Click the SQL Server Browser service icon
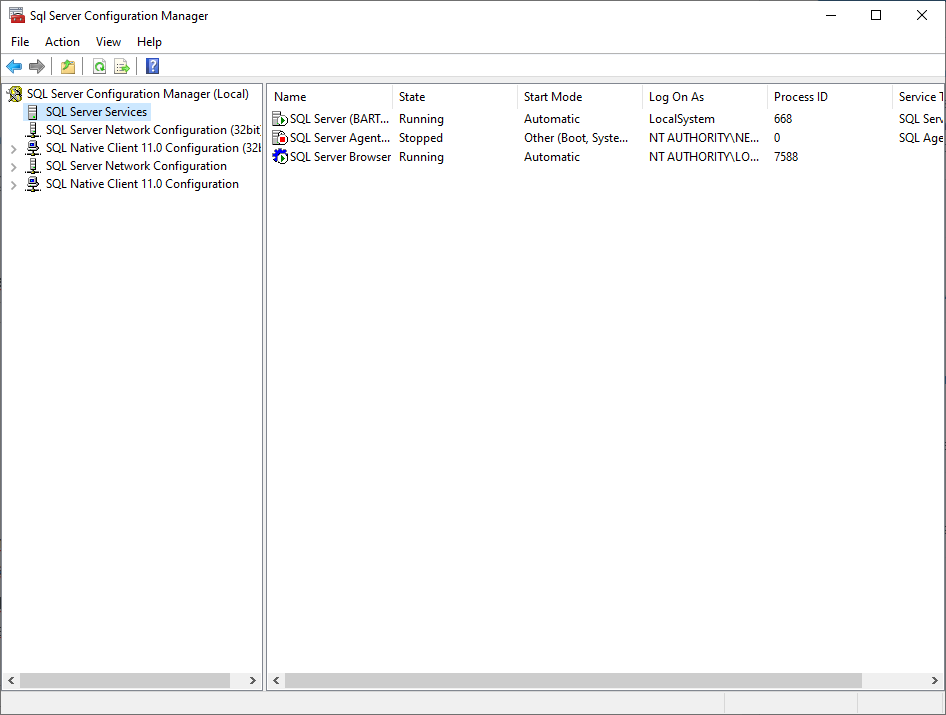Screen dimensions: 946x715 [280, 156]
